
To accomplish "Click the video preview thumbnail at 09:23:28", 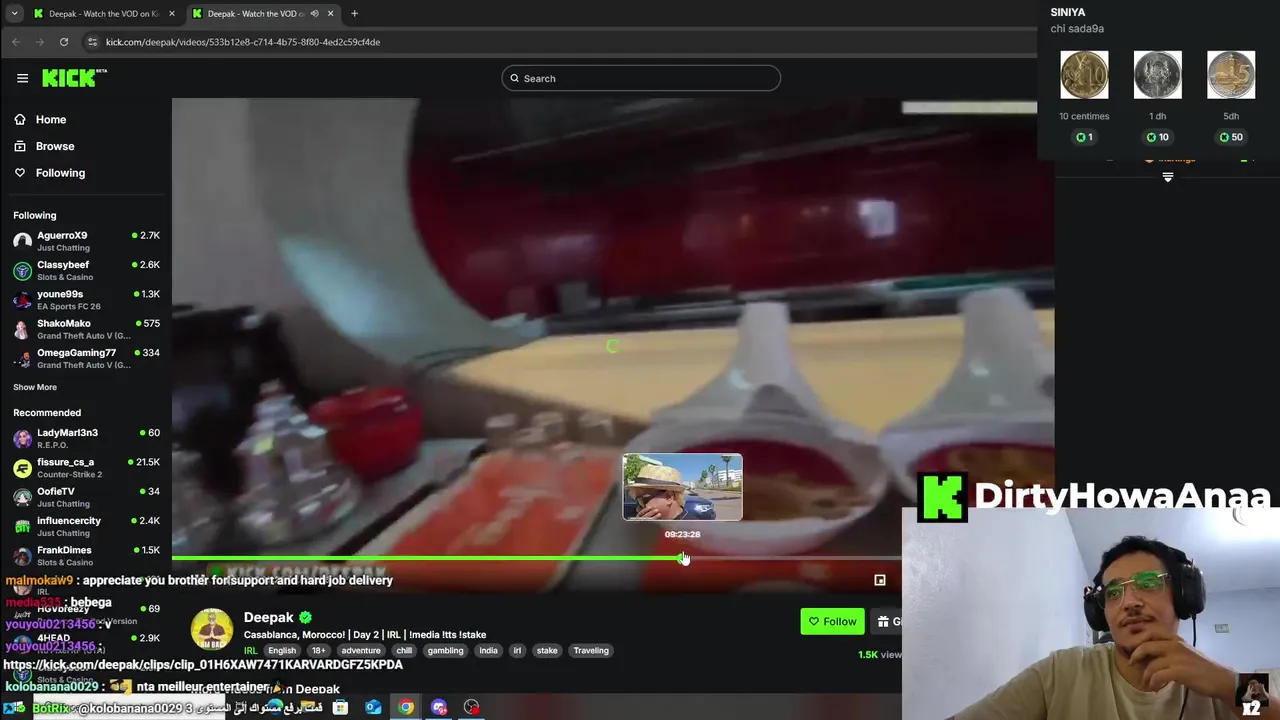I will [x=683, y=487].
